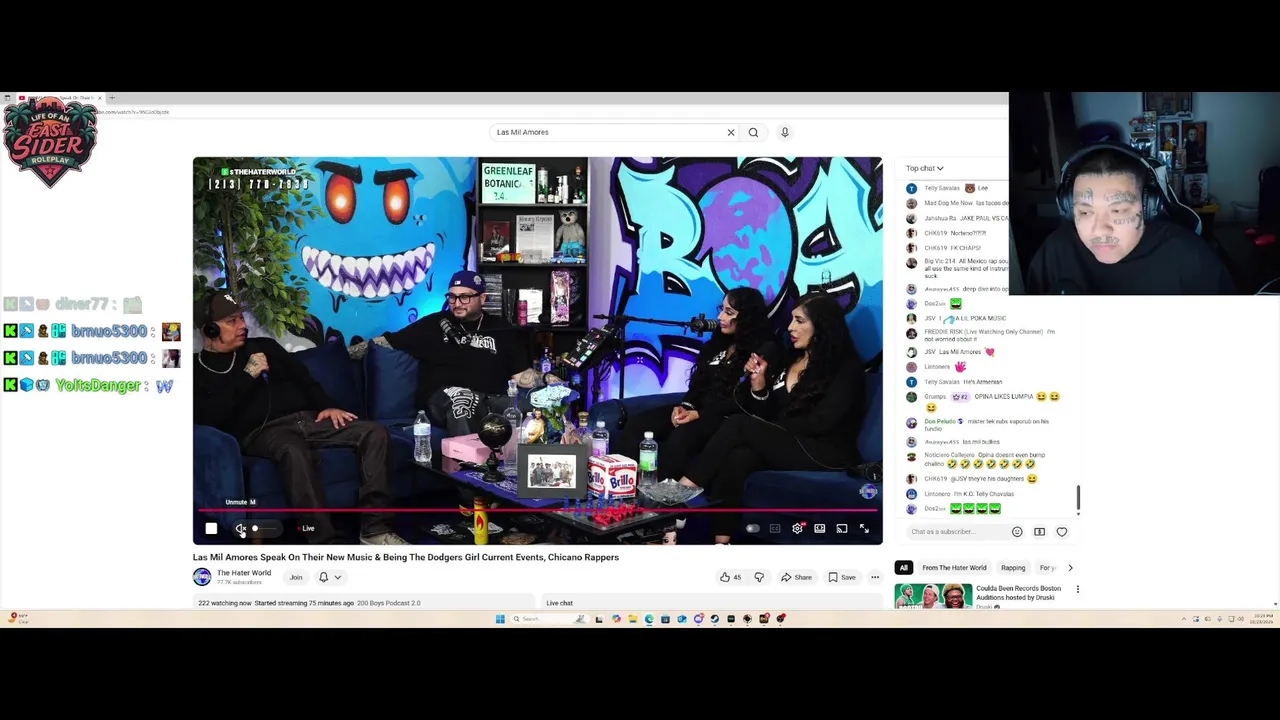Open more actions ellipsis under the video
Screen dimensions: 1280x720
(875, 577)
